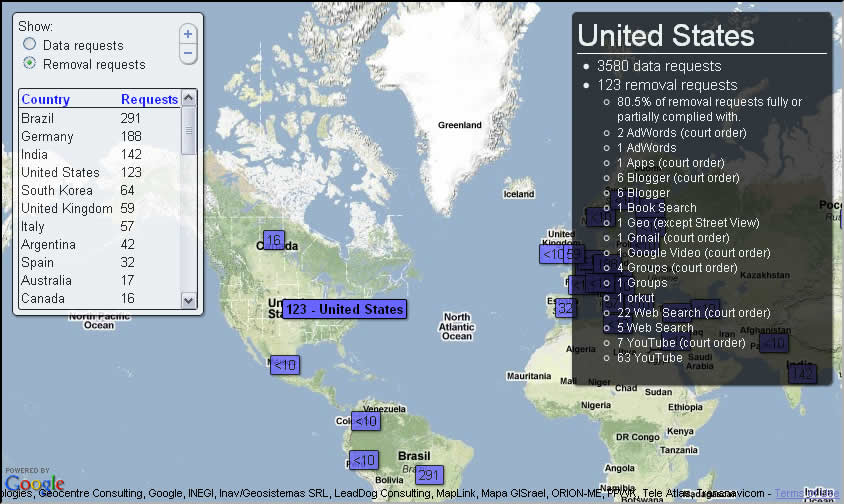Click the 291 marker on Brazil
Viewport: 844px width, 504px height.
[x=429, y=475]
